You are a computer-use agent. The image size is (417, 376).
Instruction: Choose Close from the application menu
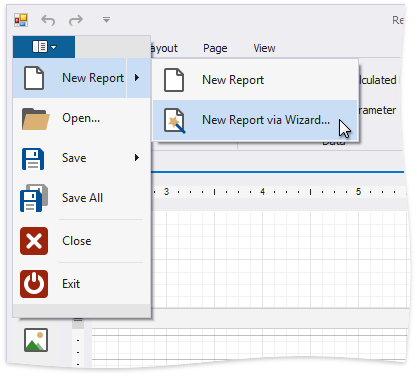point(82,241)
